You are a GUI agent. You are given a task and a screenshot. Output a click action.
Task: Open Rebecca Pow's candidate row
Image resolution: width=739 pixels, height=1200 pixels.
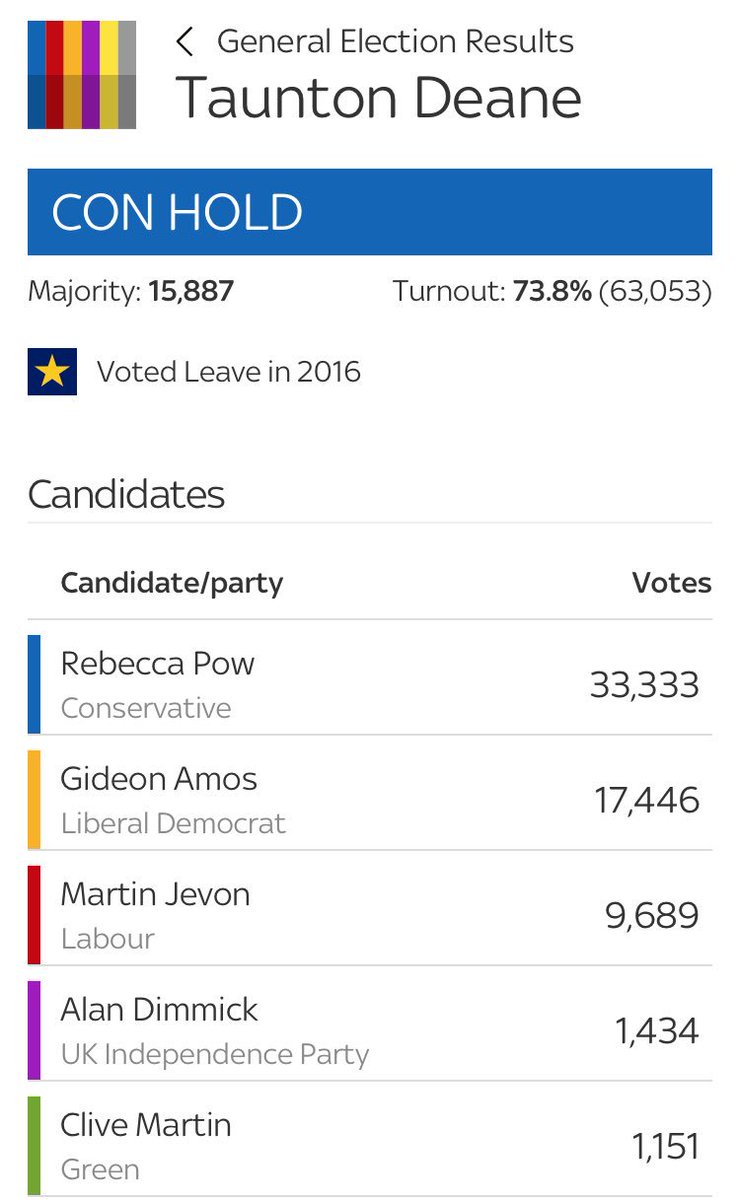(x=370, y=684)
